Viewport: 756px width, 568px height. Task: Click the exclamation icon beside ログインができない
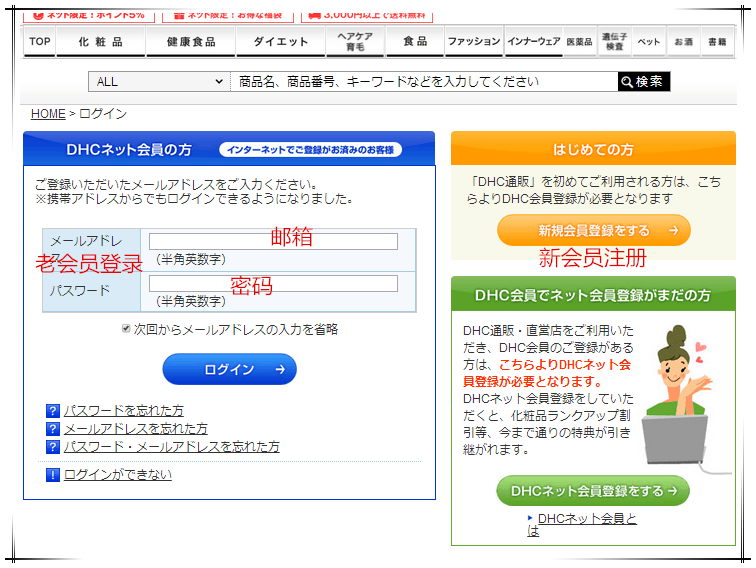pyautogui.click(x=53, y=475)
